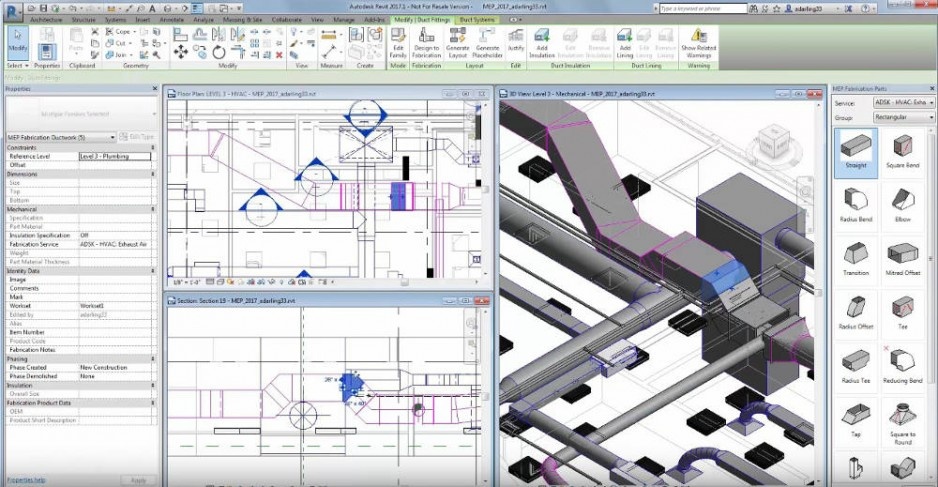The width and height of the screenshot is (938, 487).
Task: Open the Properties help link
Action: point(26,480)
